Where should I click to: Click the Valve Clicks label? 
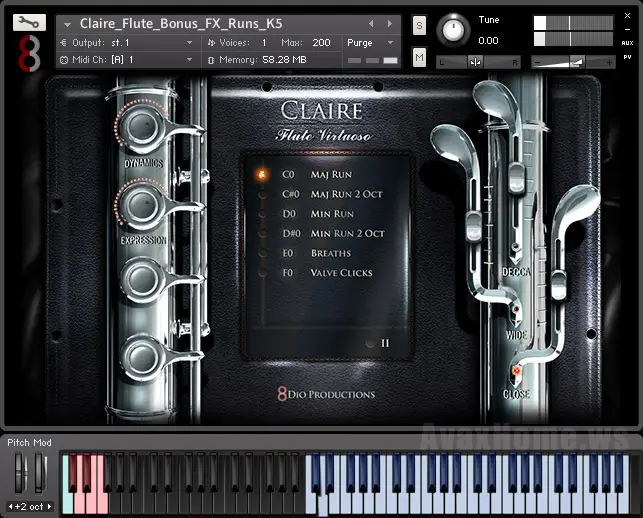342,273
